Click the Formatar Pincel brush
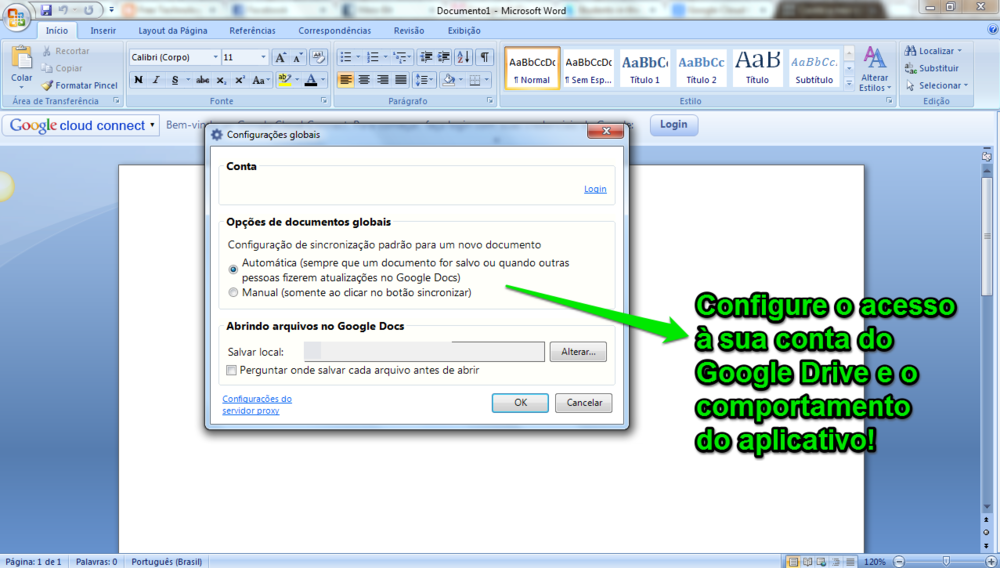This screenshot has width=1000, height=568. 80,86
